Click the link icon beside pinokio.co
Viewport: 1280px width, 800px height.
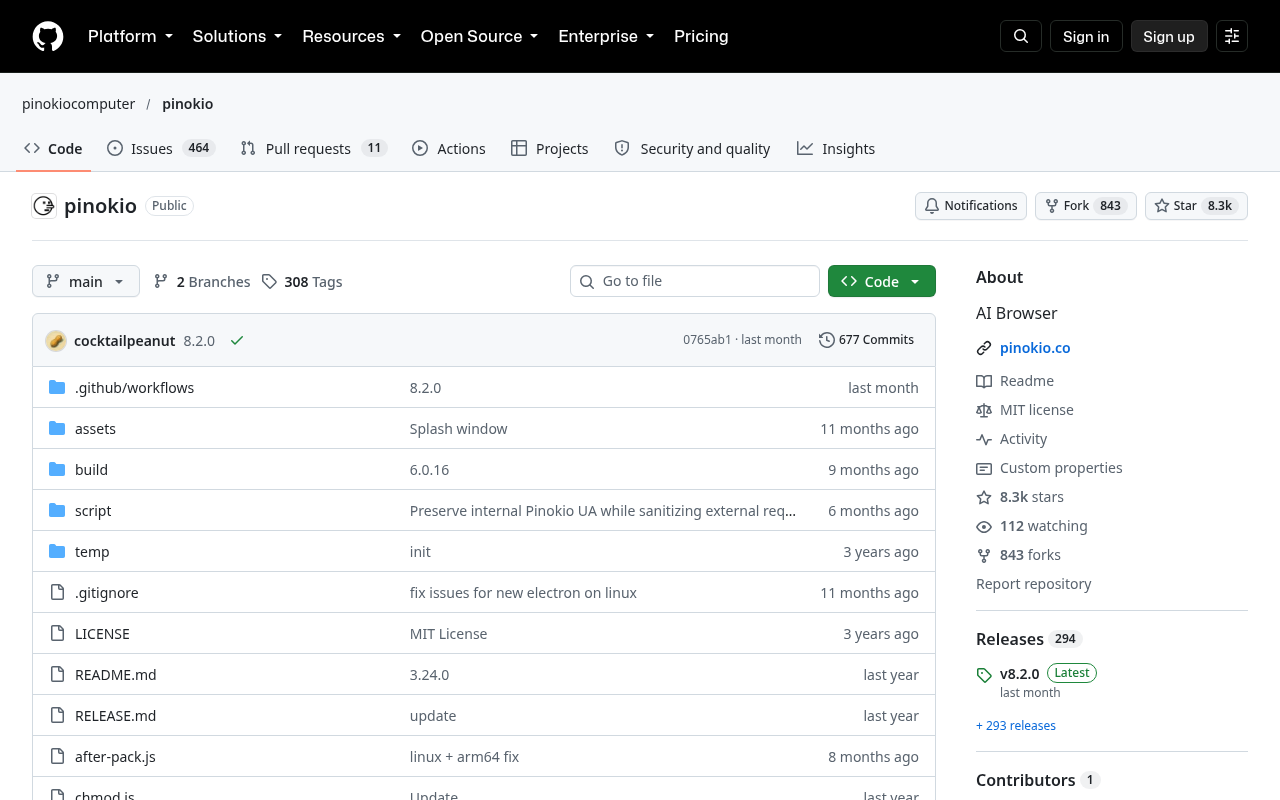984,348
